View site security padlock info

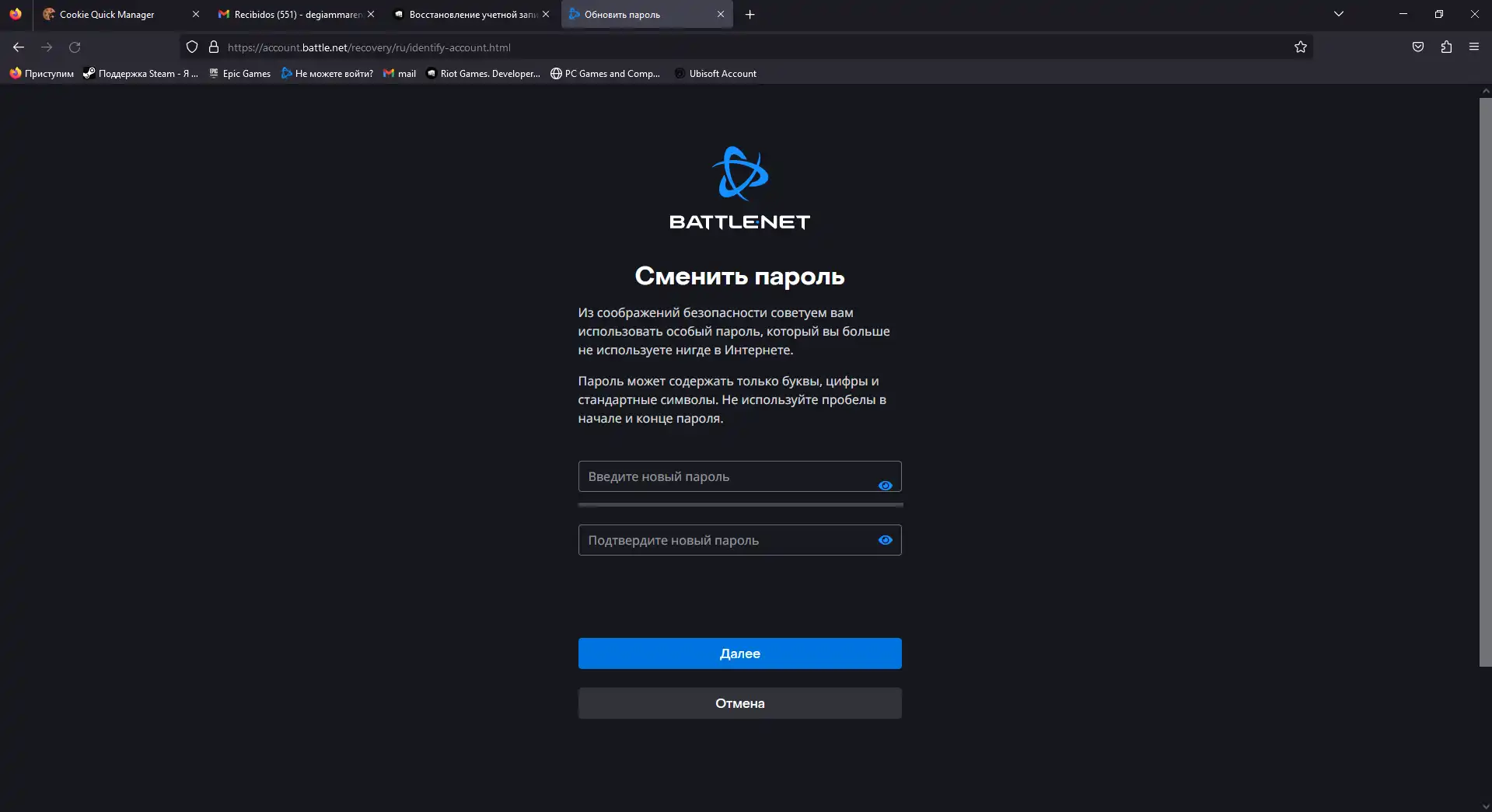214,47
